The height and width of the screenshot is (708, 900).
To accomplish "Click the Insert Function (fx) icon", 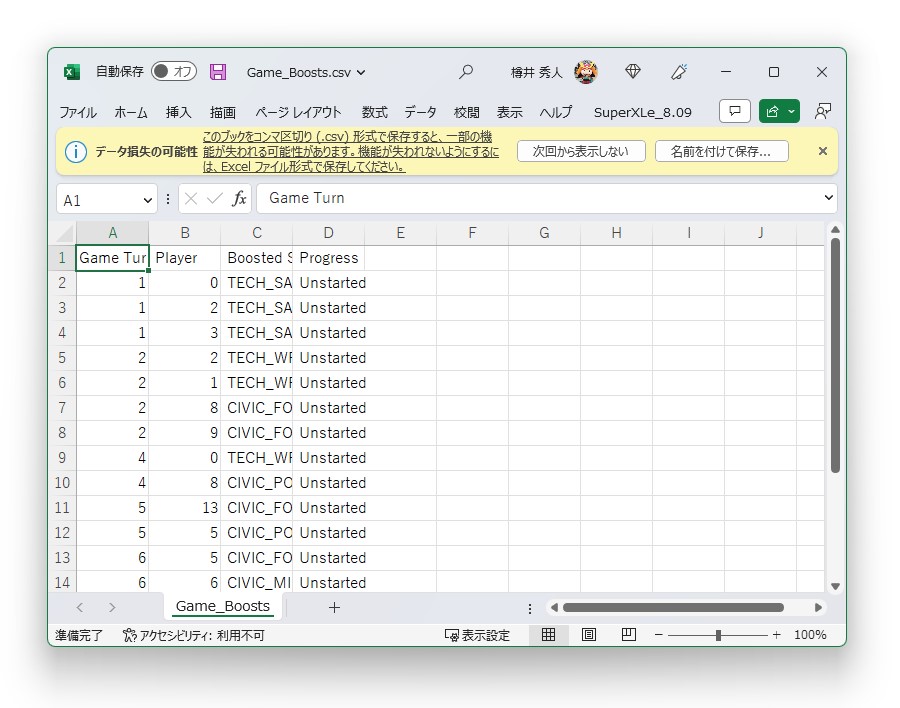I will (238, 198).
